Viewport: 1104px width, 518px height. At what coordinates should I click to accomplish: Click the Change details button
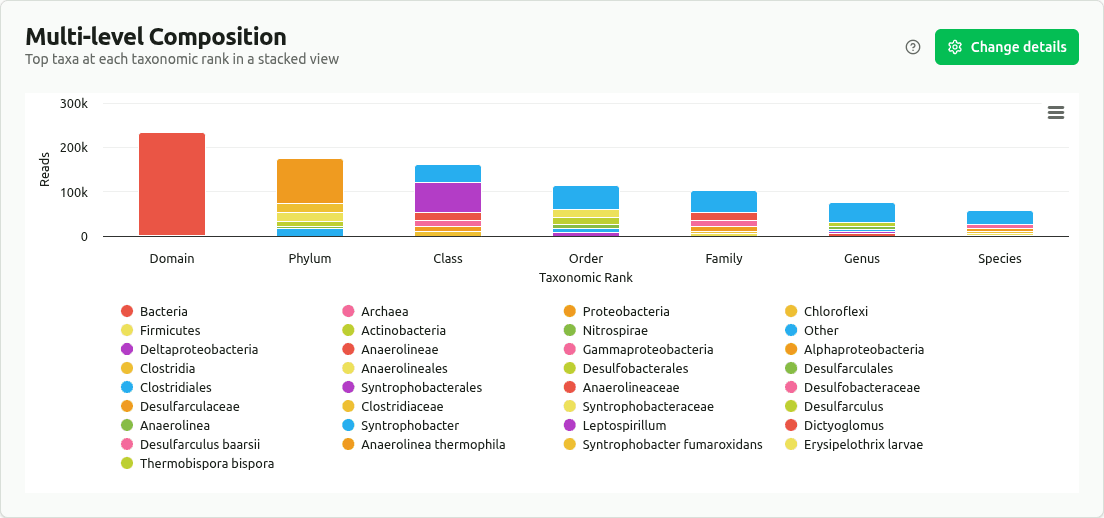click(1006, 47)
